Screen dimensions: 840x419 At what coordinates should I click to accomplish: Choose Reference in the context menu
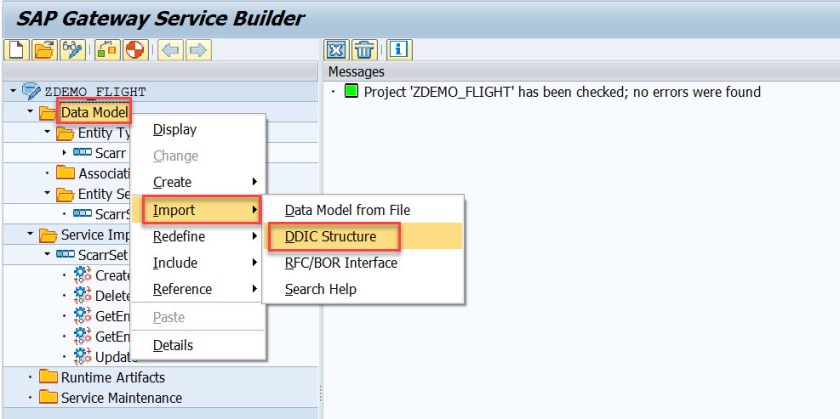click(x=198, y=289)
